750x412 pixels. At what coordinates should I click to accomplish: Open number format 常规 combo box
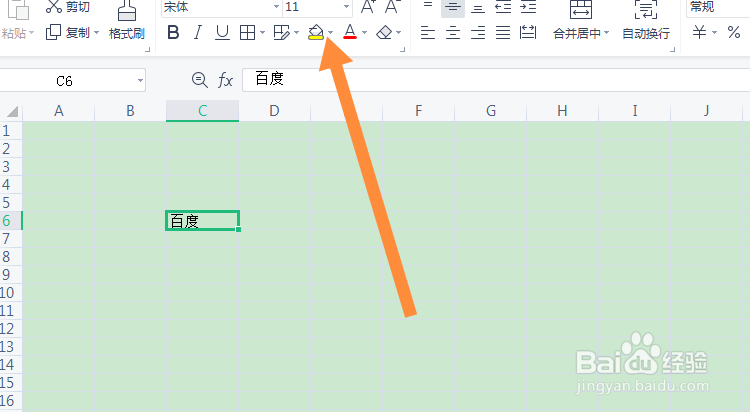[x=718, y=7]
